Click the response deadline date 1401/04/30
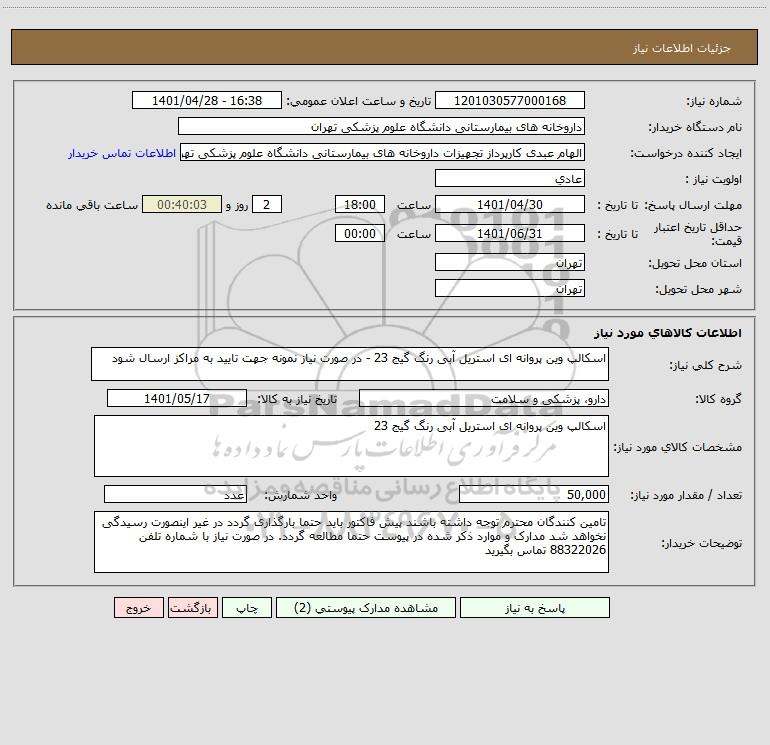The width and height of the screenshot is (770, 745). tap(510, 204)
